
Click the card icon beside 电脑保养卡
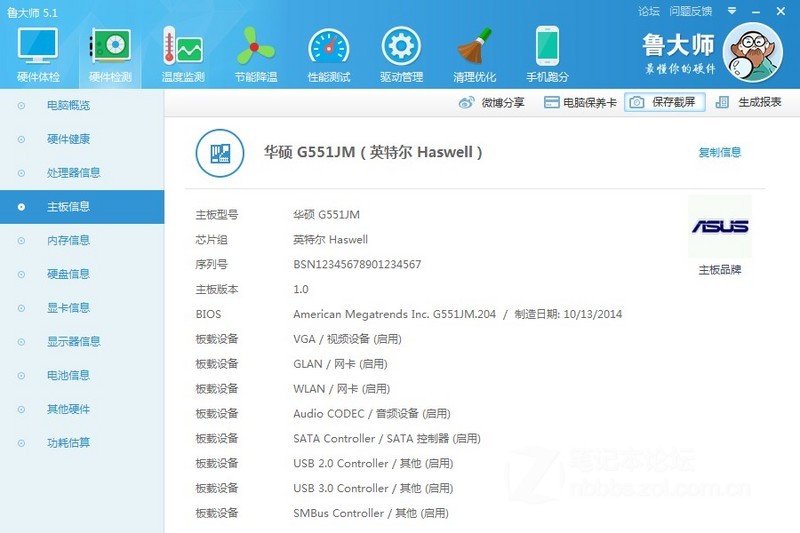552,103
